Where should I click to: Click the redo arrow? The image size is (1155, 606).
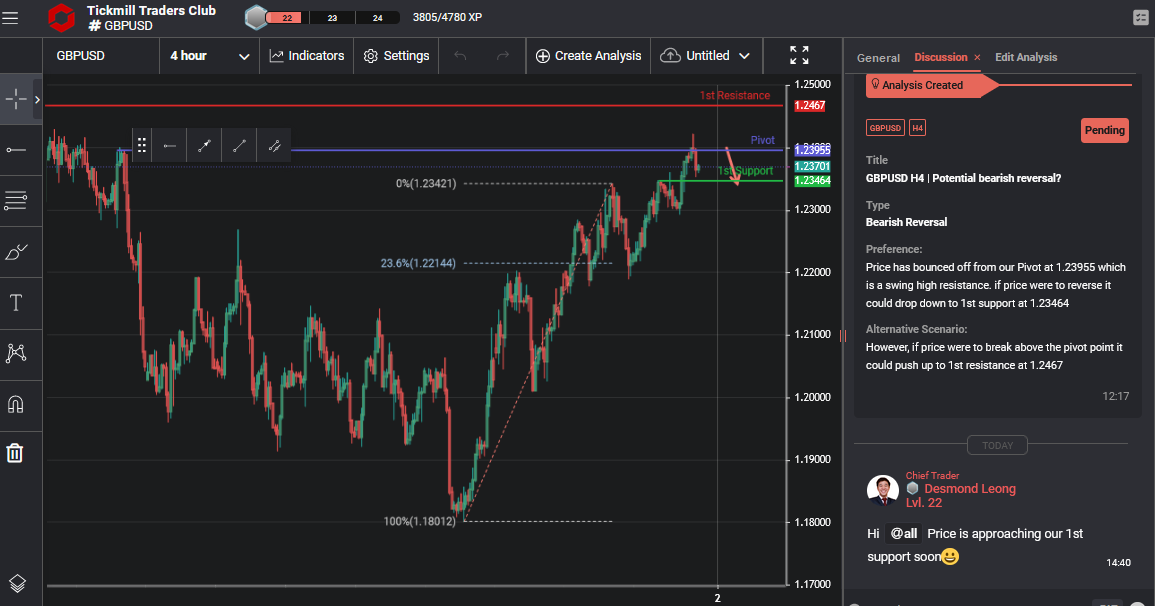pyautogui.click(x=503, y=56)
